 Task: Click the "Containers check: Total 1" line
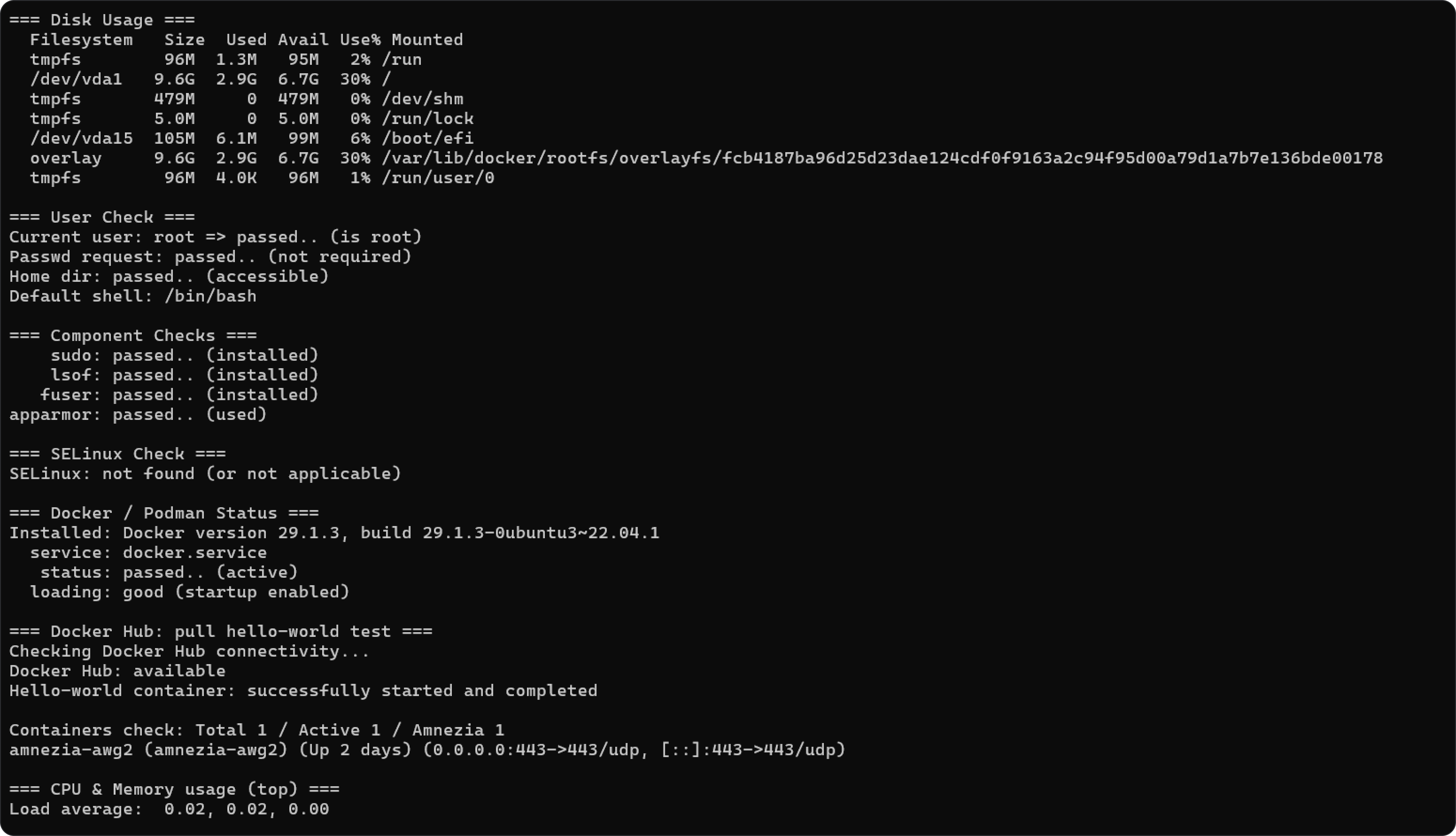[x=257, y=730]
